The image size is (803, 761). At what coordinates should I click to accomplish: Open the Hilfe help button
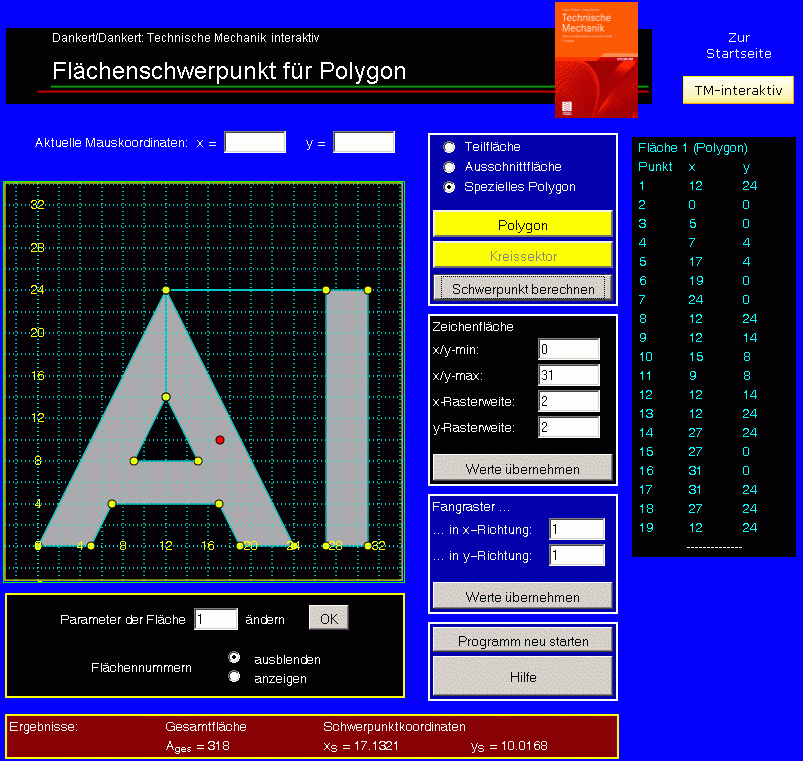click(x=522, y=677)
